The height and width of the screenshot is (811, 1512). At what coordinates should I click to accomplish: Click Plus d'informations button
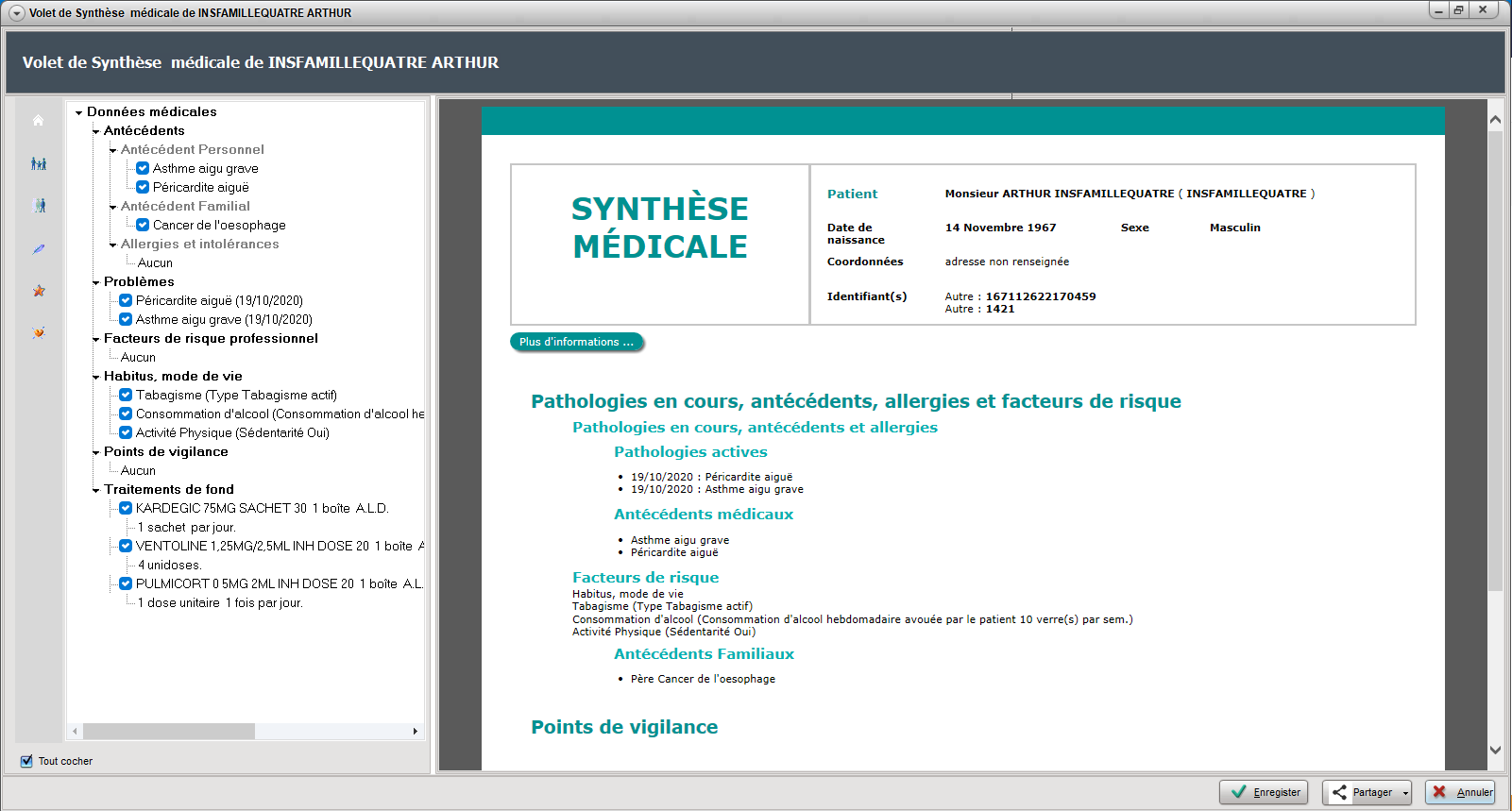tap(576, 342)
